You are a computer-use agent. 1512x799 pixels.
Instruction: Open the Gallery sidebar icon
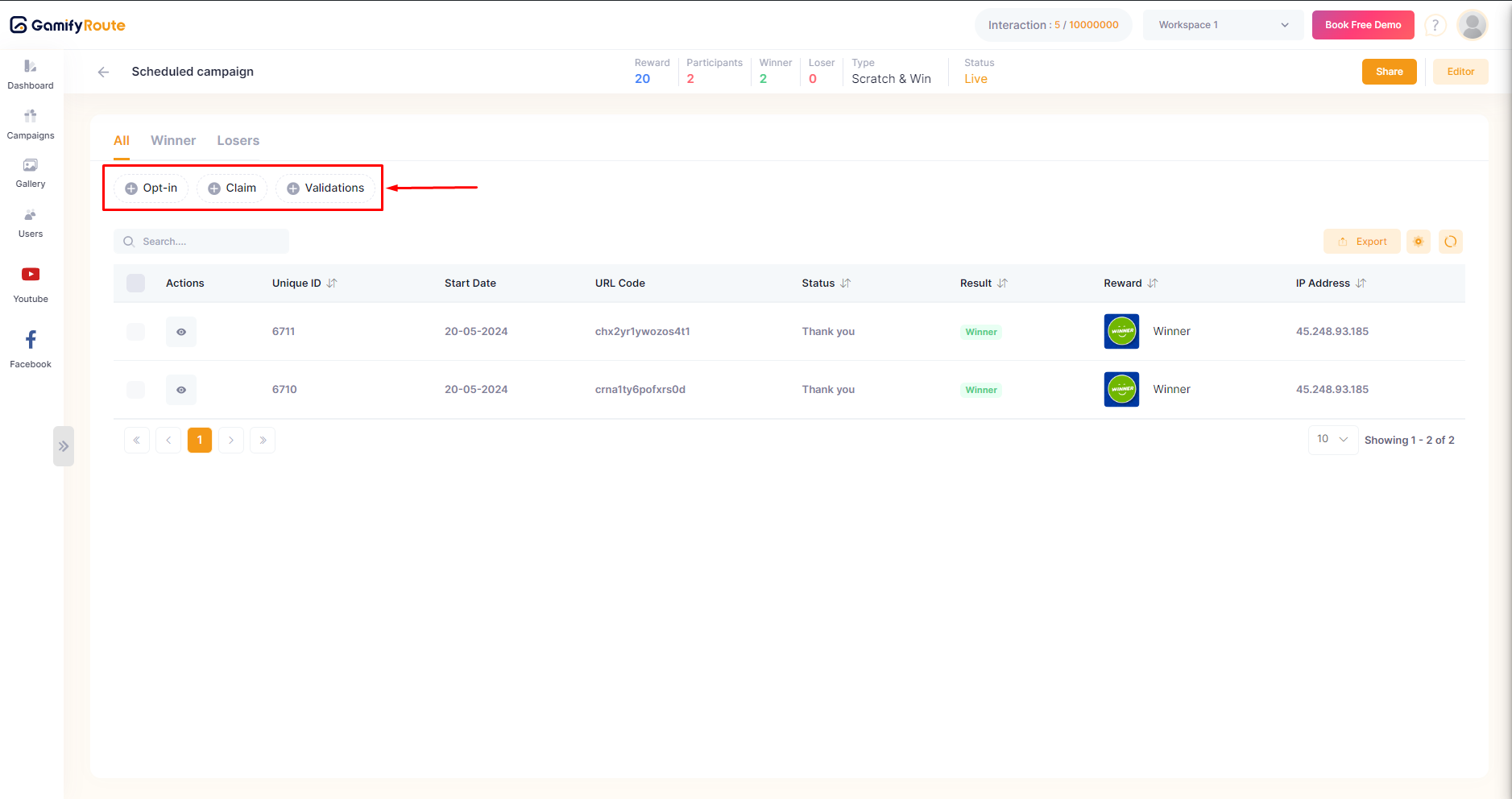(x=31, y=173)
